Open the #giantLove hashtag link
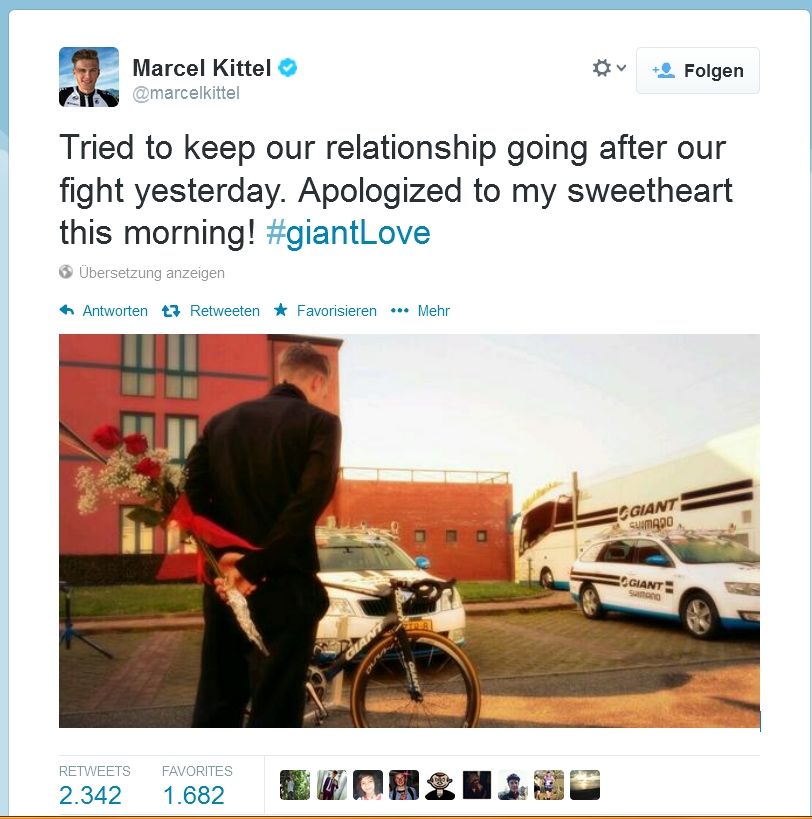The image size is (812, 819). point(348,232)
